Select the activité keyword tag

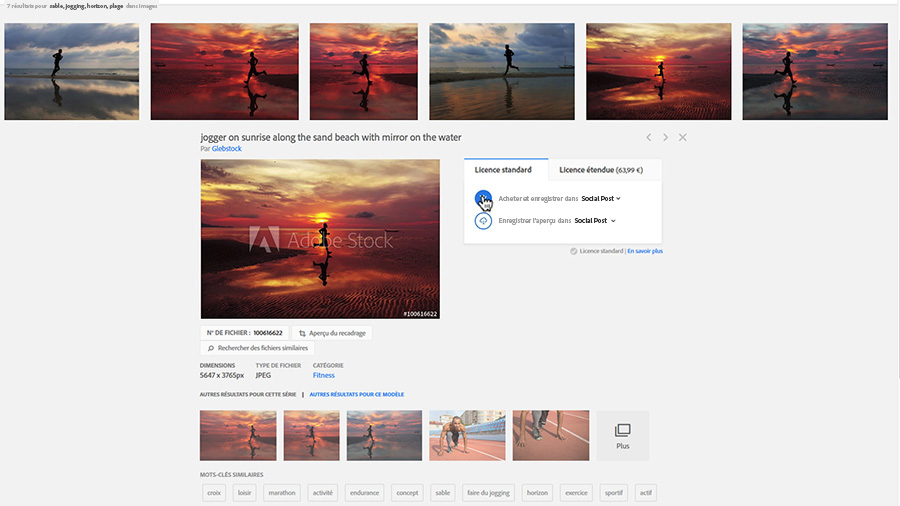(323, 493)
